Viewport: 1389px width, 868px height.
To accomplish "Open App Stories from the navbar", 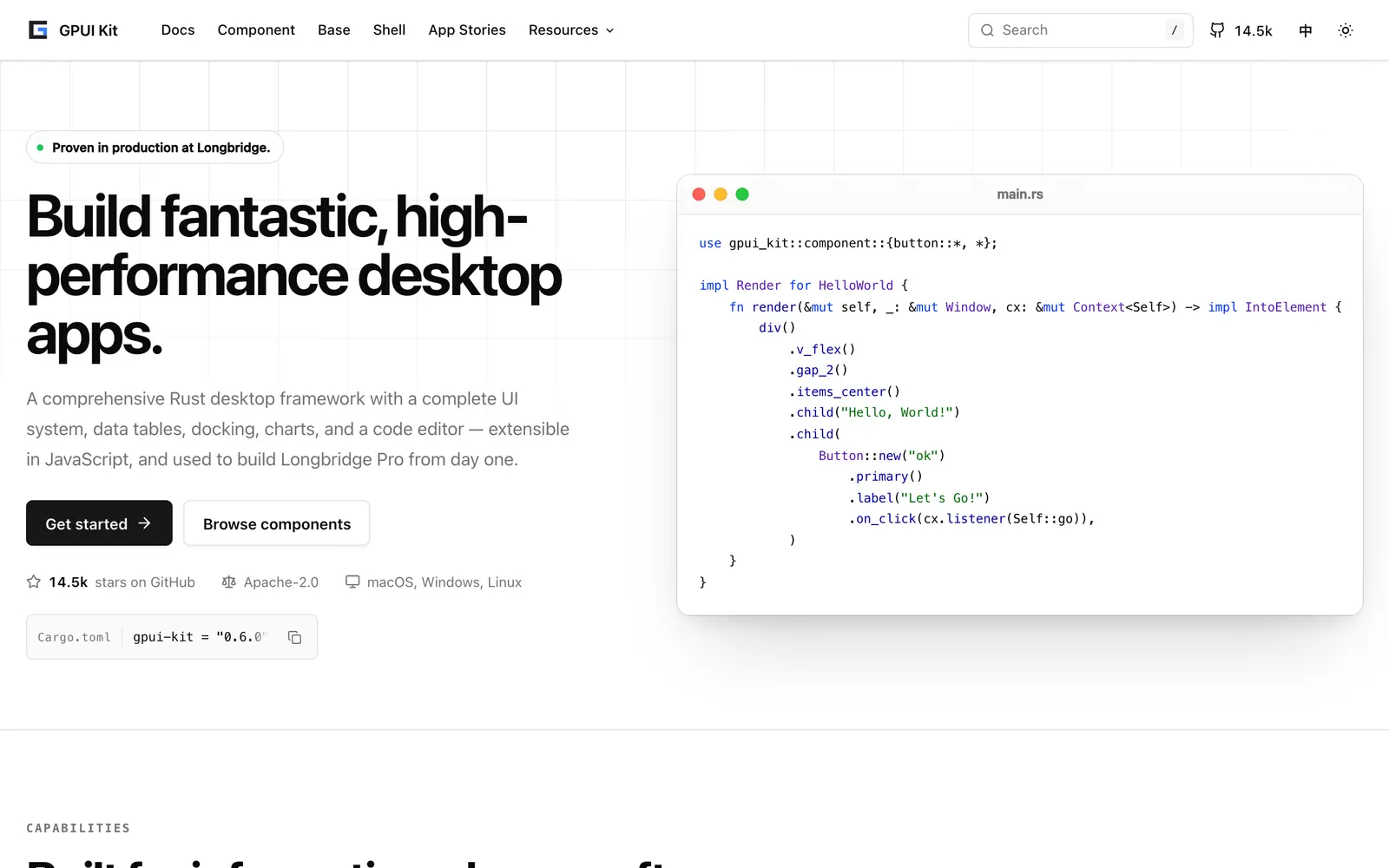I will tap(467, 30).
